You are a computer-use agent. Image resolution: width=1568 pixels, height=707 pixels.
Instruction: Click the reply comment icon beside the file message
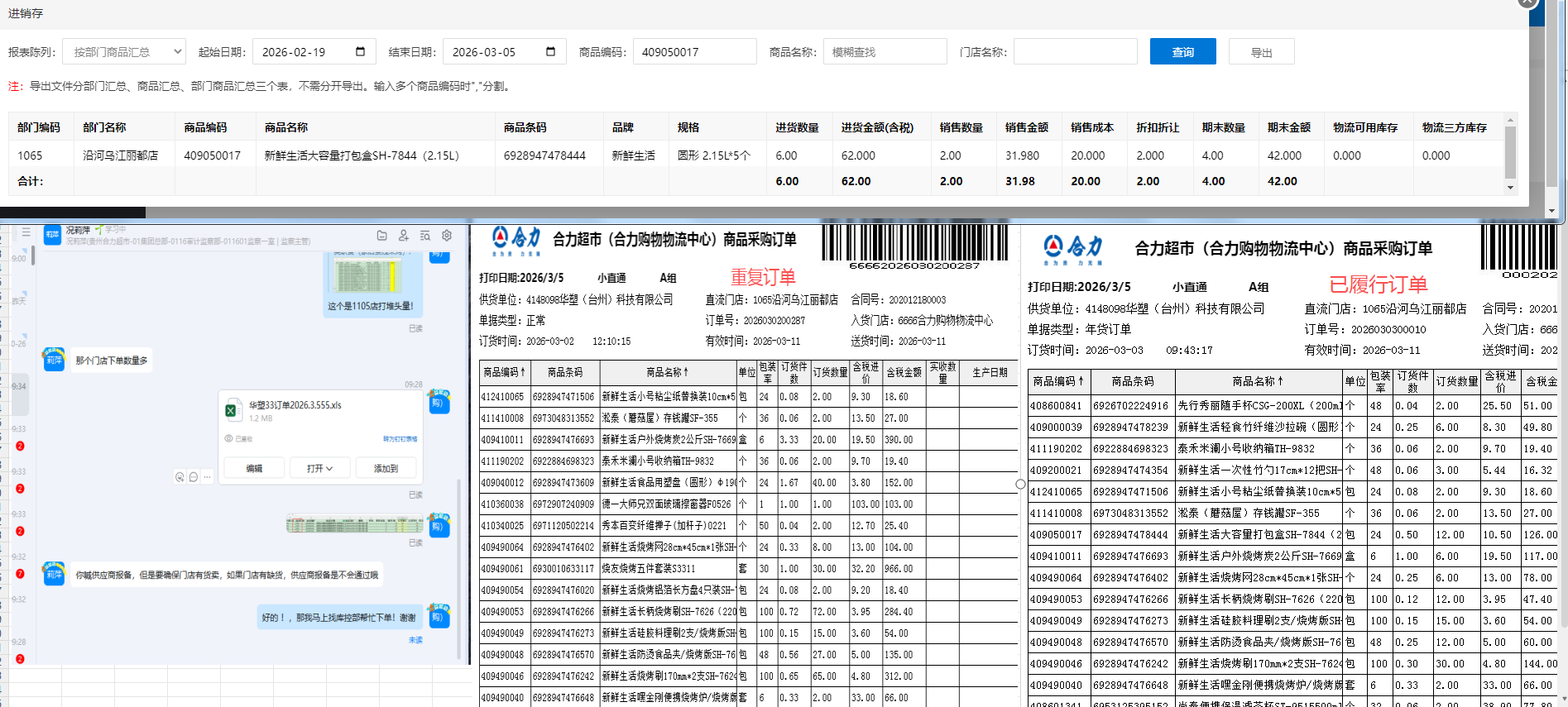pos(194,477)
